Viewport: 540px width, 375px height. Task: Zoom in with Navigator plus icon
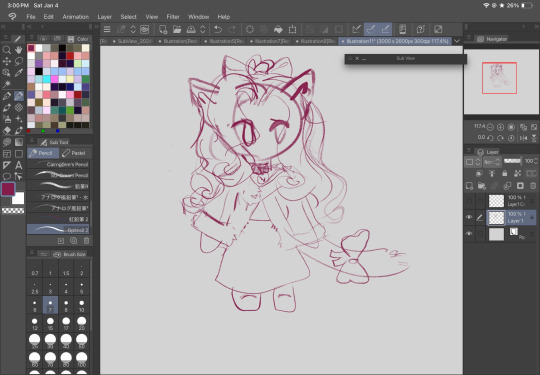(x=501, y=127)
